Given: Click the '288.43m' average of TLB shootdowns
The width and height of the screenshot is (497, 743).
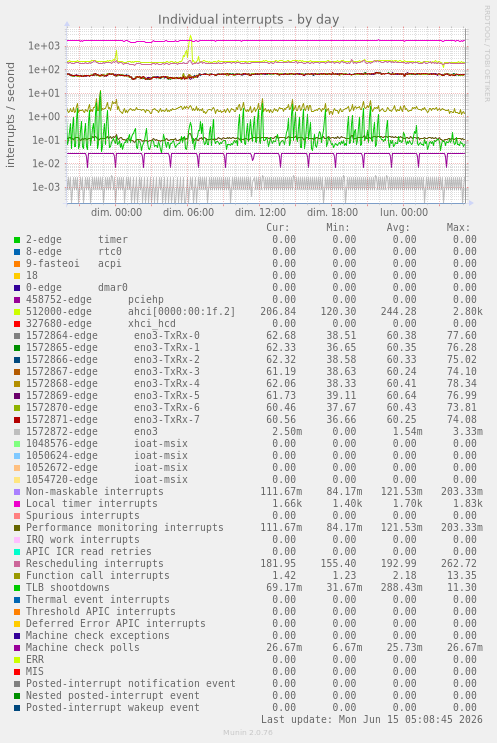Looking at the screenshot, I should coord(401,588).
